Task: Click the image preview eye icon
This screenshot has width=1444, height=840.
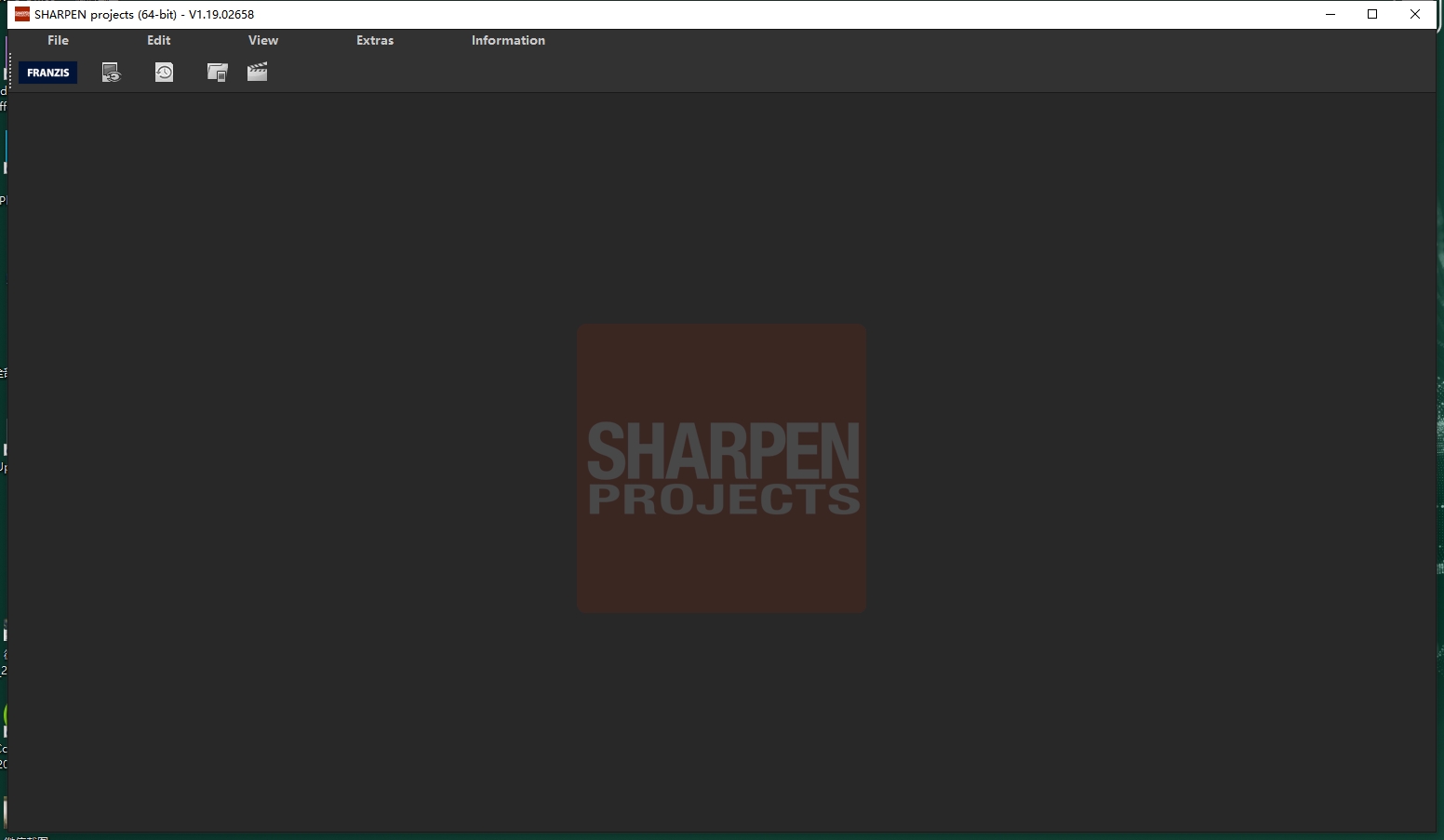Action: (x=112, y=73)
